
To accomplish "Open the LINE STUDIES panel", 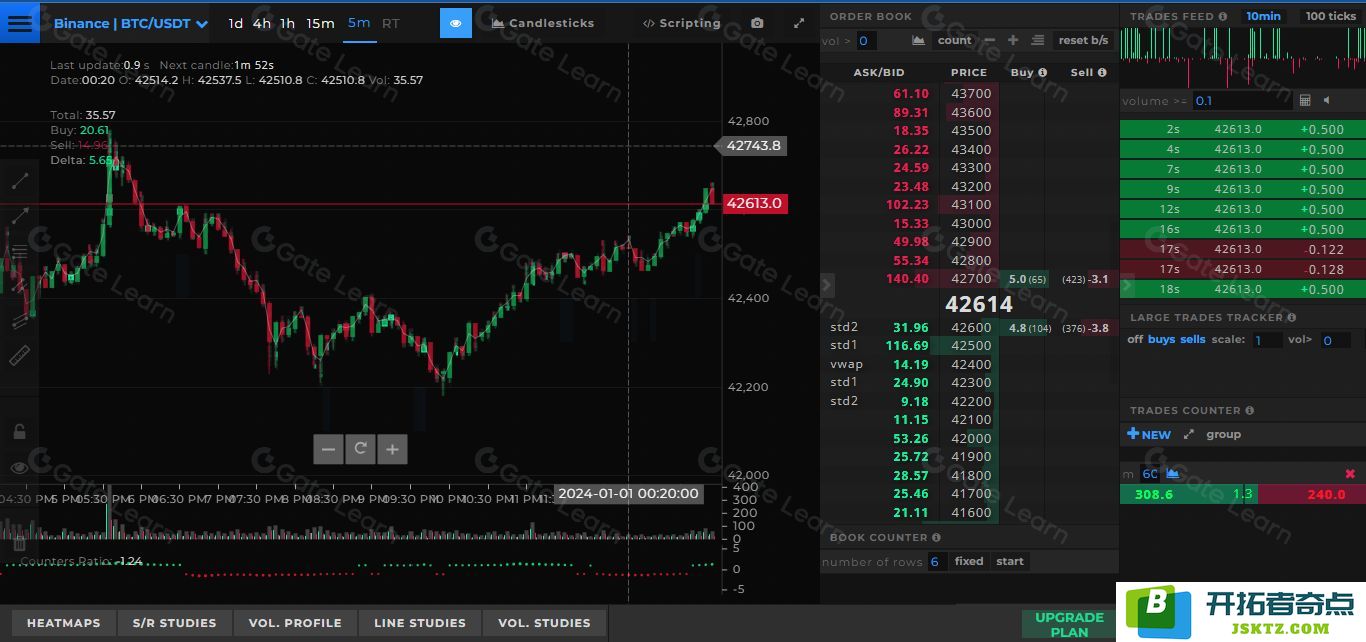I will 420,623.
